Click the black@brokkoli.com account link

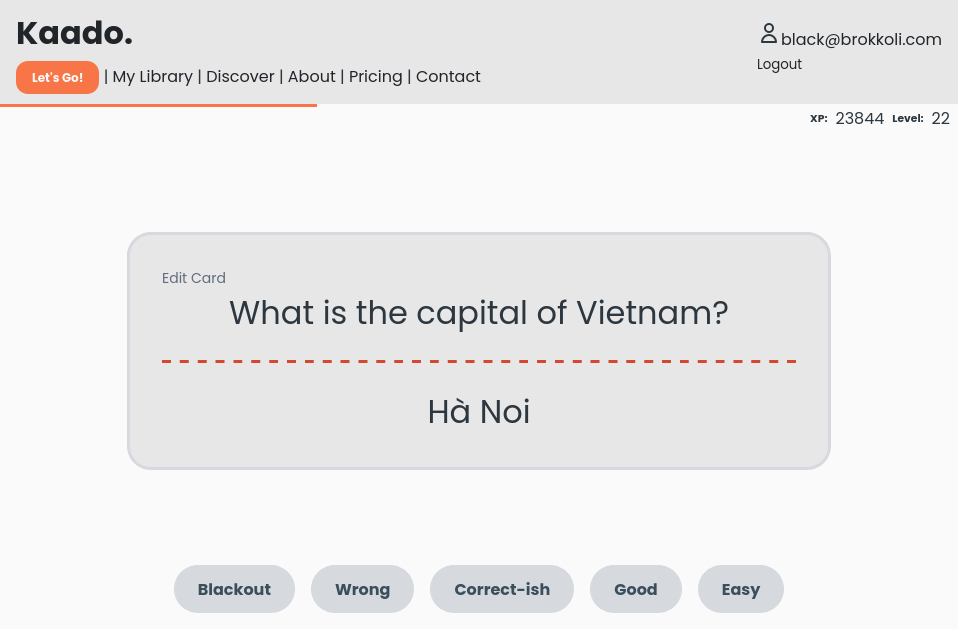[861, 39]
